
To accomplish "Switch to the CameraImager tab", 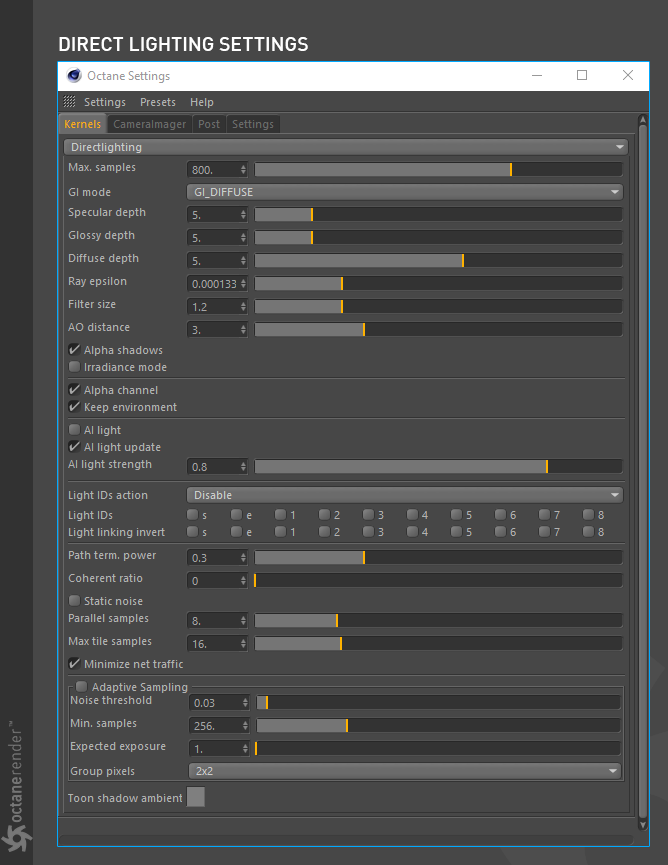I will tap(149, 124).
